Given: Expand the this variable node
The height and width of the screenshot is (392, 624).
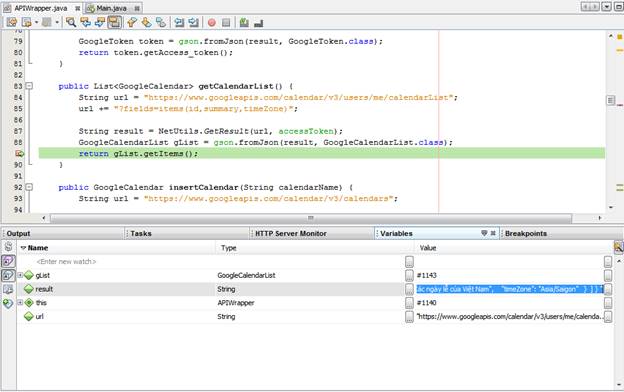Looking at the screenshot, I should (20, 302).
